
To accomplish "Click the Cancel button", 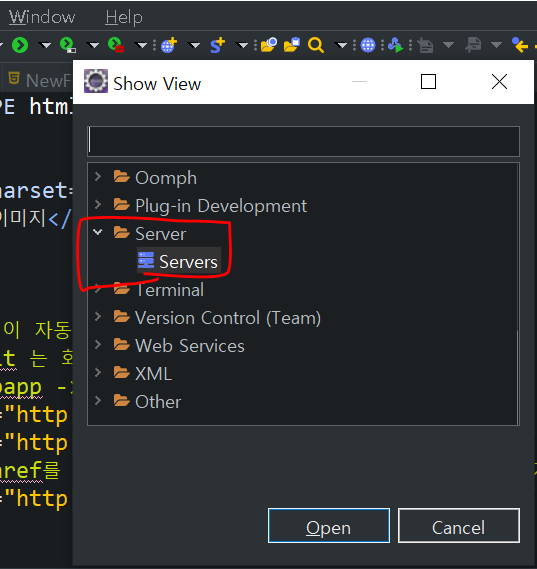I will (459, 526).
